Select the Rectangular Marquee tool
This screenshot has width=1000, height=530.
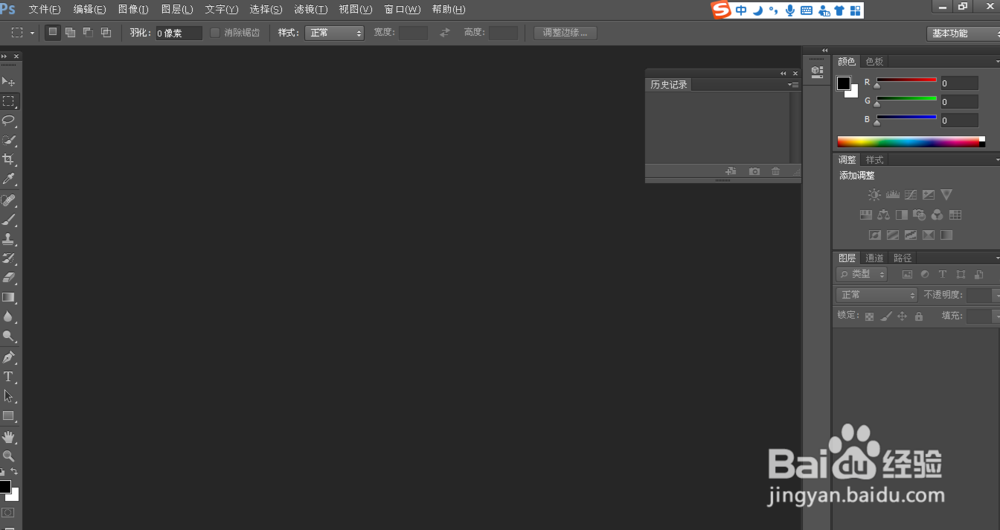click(8, 101)
